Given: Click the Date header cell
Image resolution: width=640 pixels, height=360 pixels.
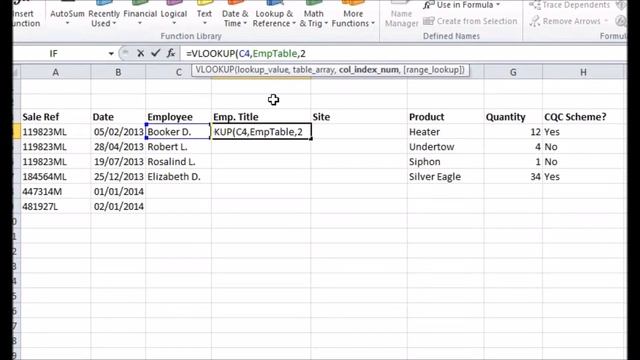Looking at the screenshot, I should coord(118,117).
